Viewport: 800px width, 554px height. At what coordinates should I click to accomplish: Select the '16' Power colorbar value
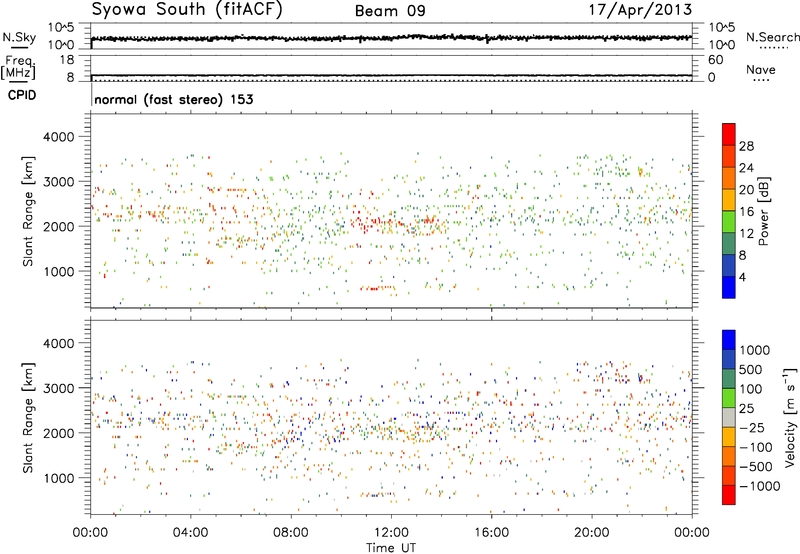(x=746, y=212)
